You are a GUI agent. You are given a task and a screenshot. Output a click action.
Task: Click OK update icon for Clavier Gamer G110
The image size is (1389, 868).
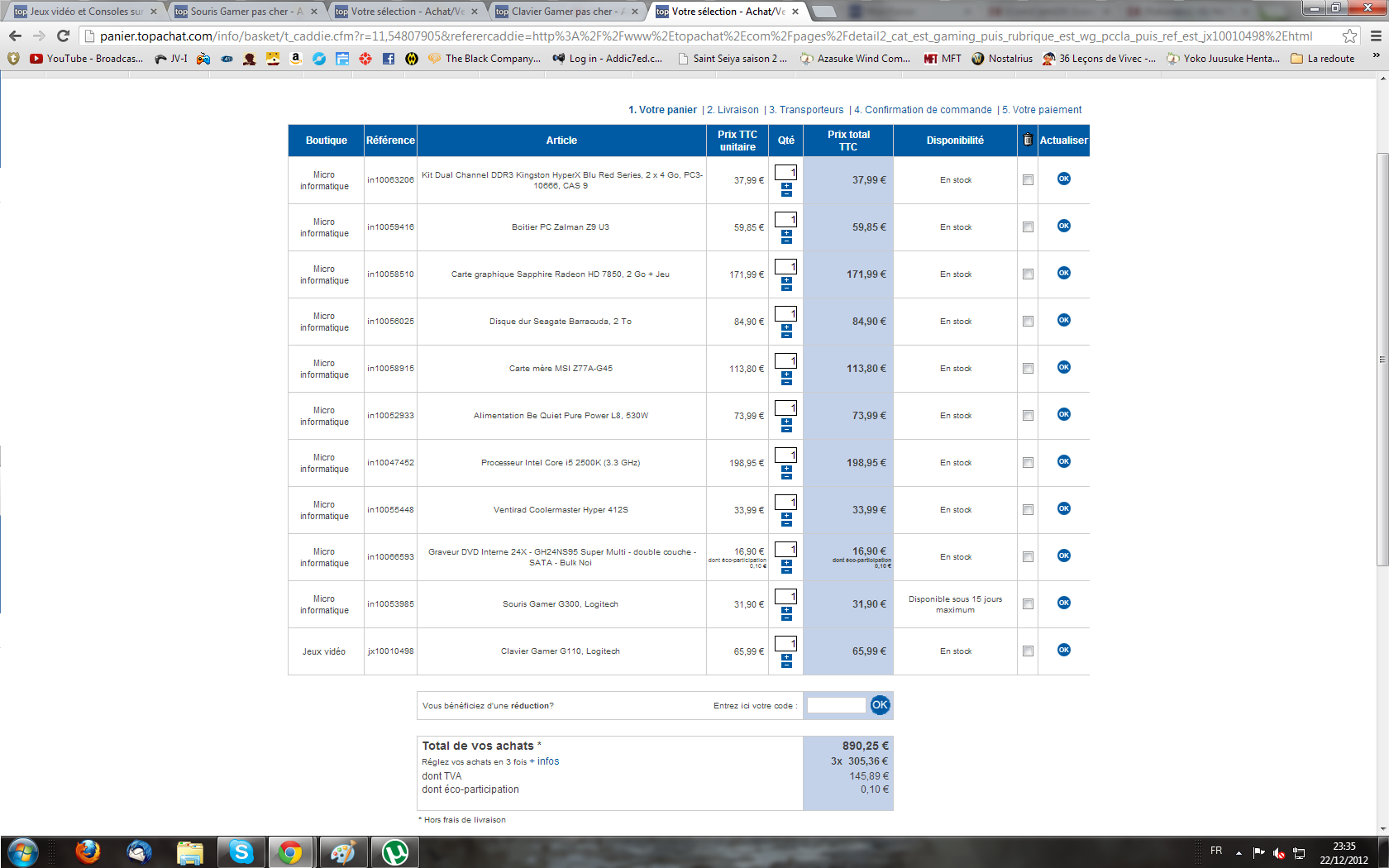1063,650
